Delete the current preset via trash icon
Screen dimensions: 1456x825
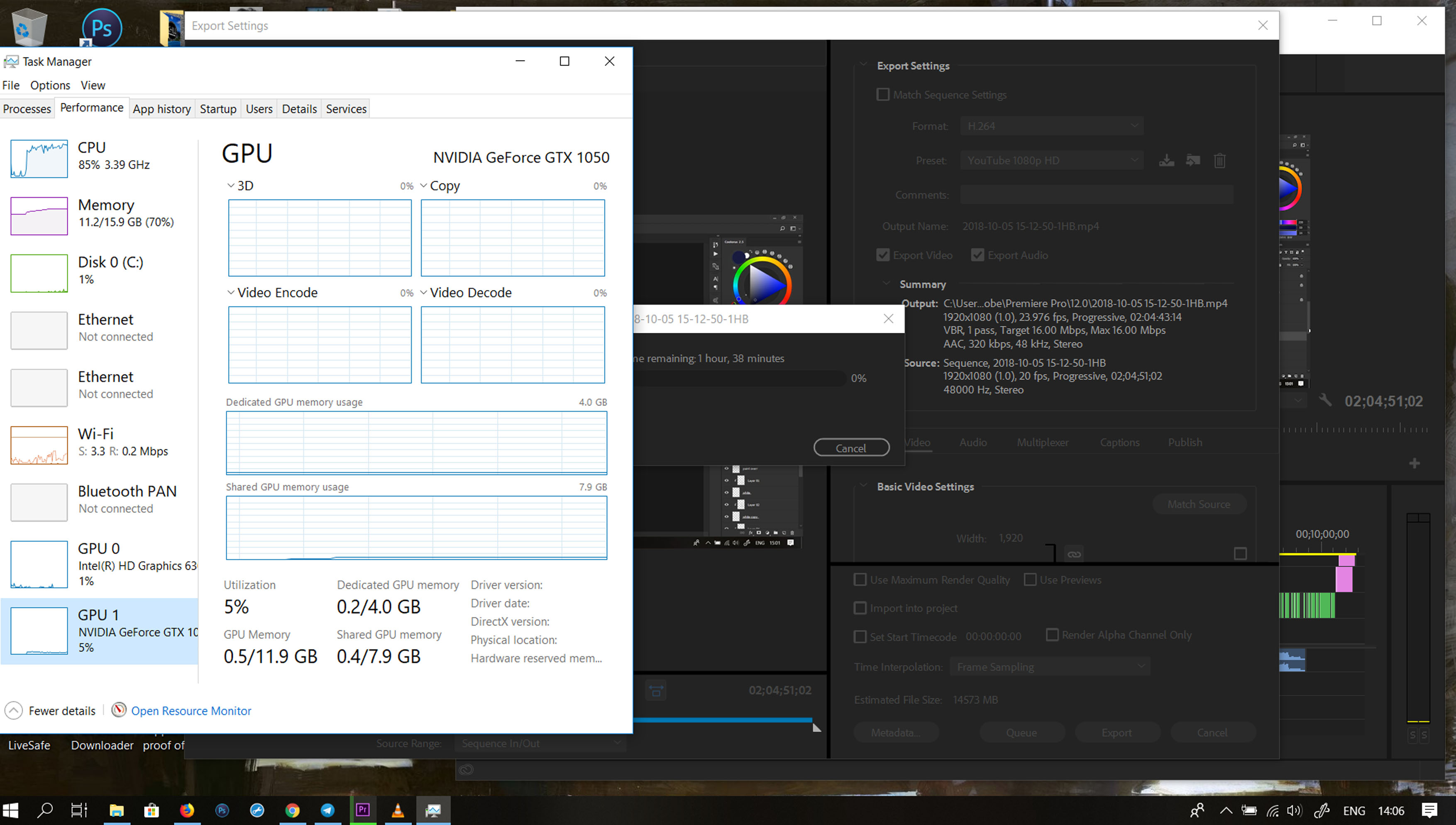click(x=1220, y=160)
